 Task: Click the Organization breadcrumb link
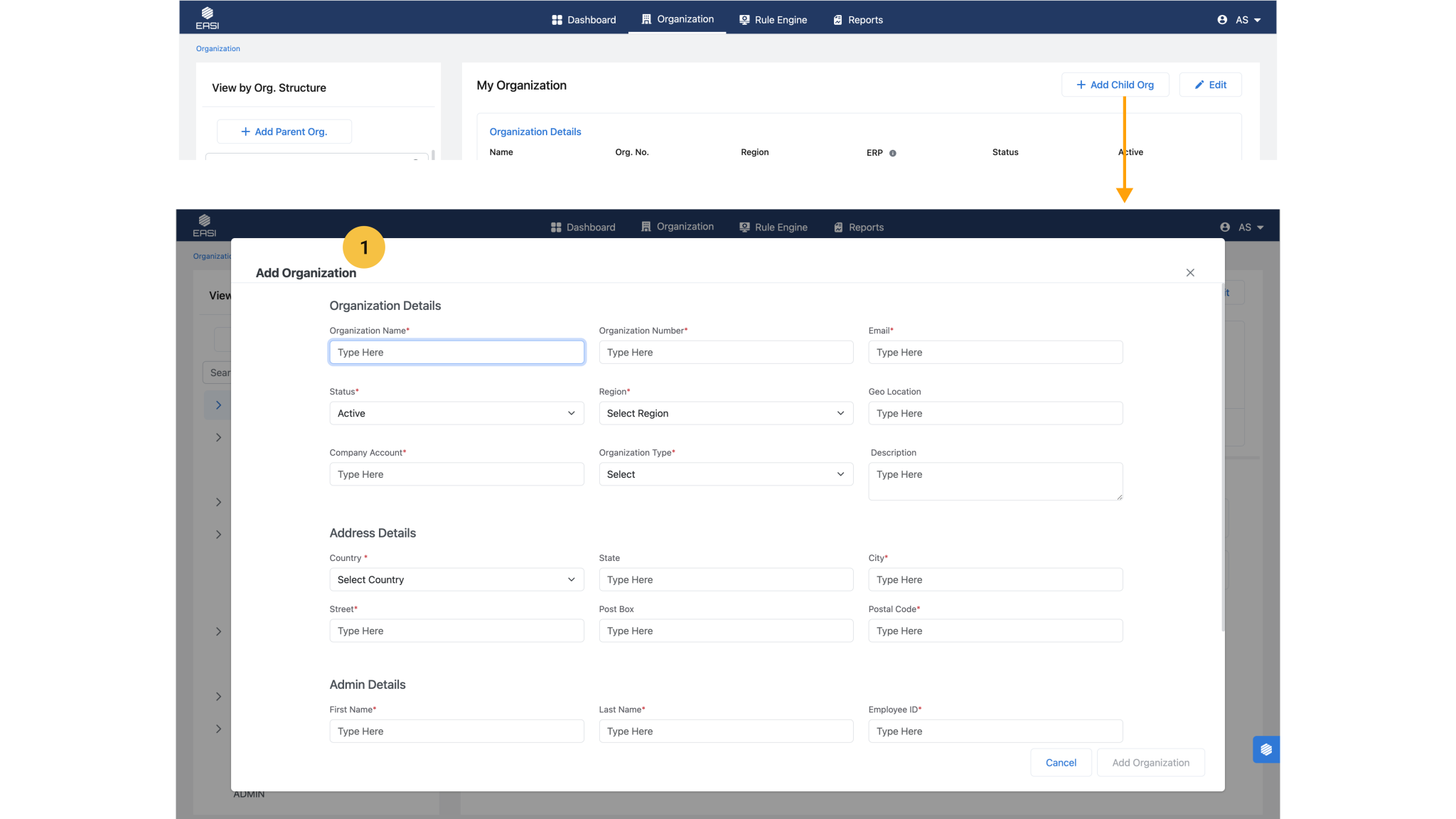coord(218,49)
